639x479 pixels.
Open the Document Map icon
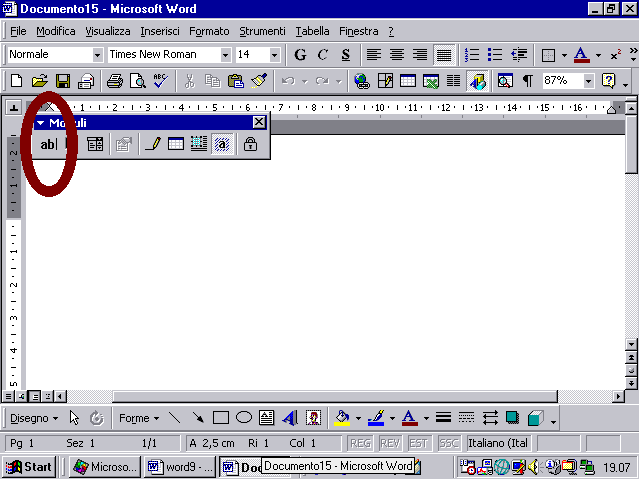505,81
